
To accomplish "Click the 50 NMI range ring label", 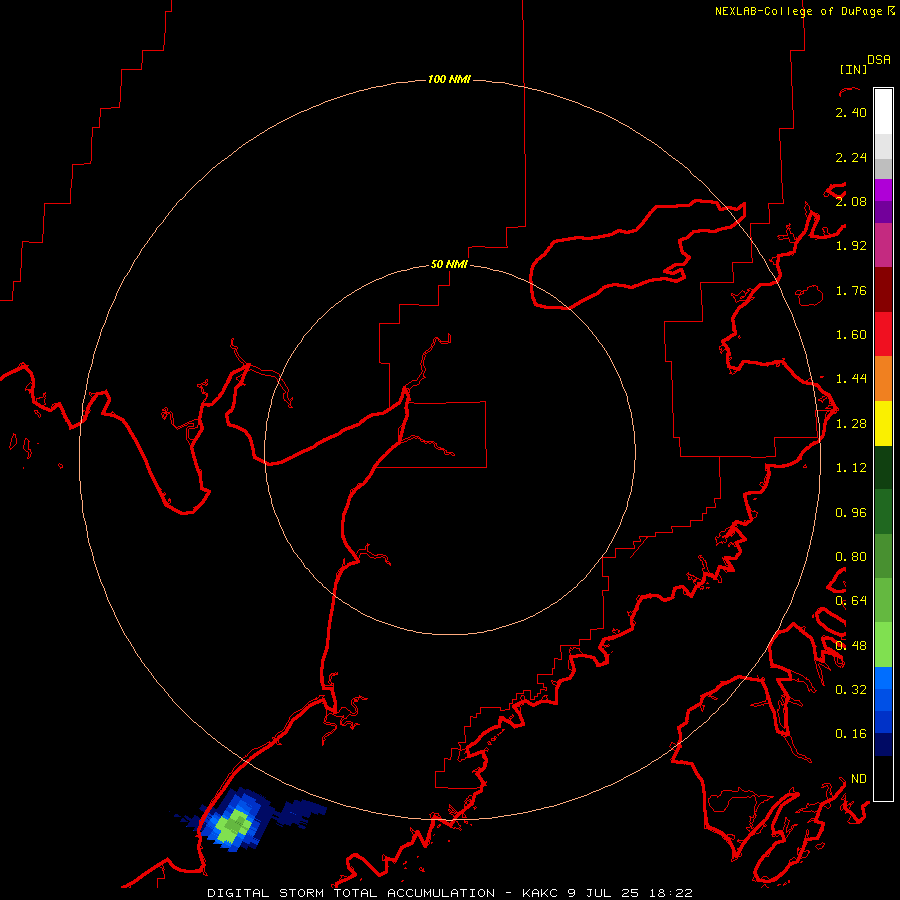I will (449, 264).
